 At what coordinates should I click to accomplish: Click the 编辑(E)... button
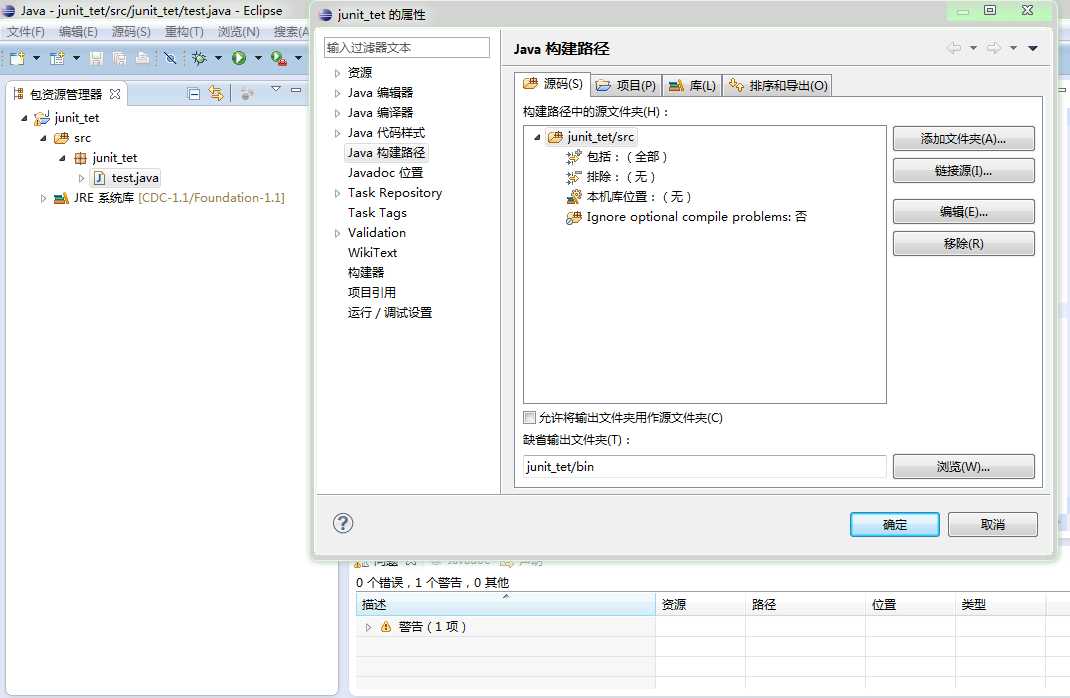964,212
